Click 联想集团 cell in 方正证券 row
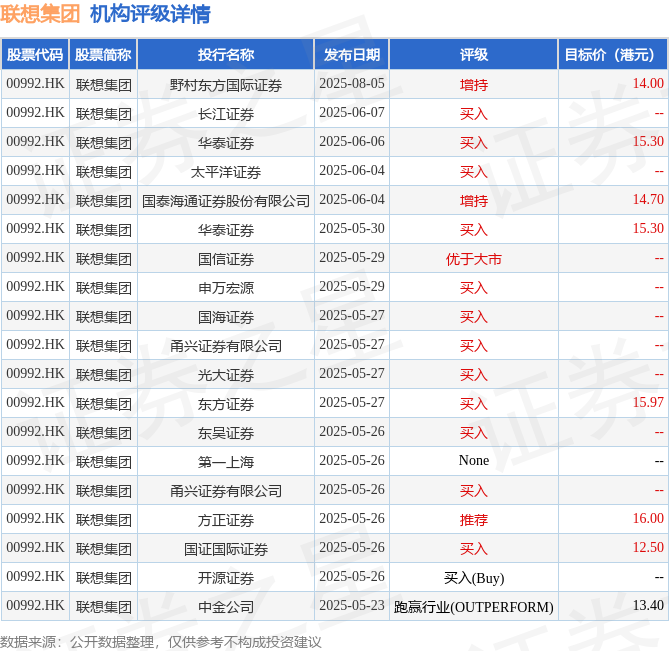 coord(104,520)
